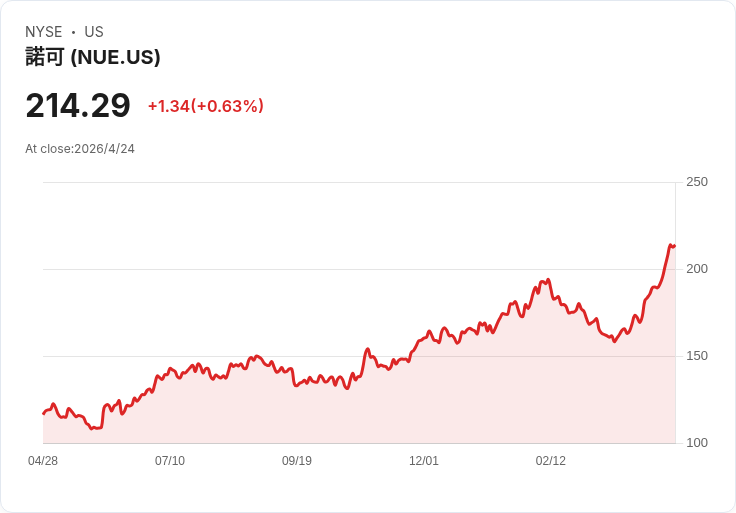
Task: Click the top 250 horizontal gridline
Action: pyautogui.click(x=360, y=182)
